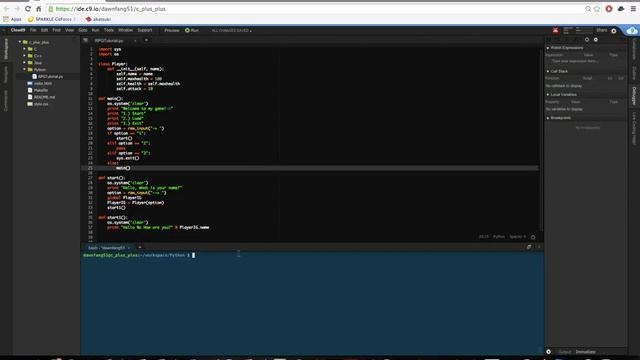This screenshot has height=360, width=640.
Task: Select Makefile in file tree
Action: coord(38,90)
